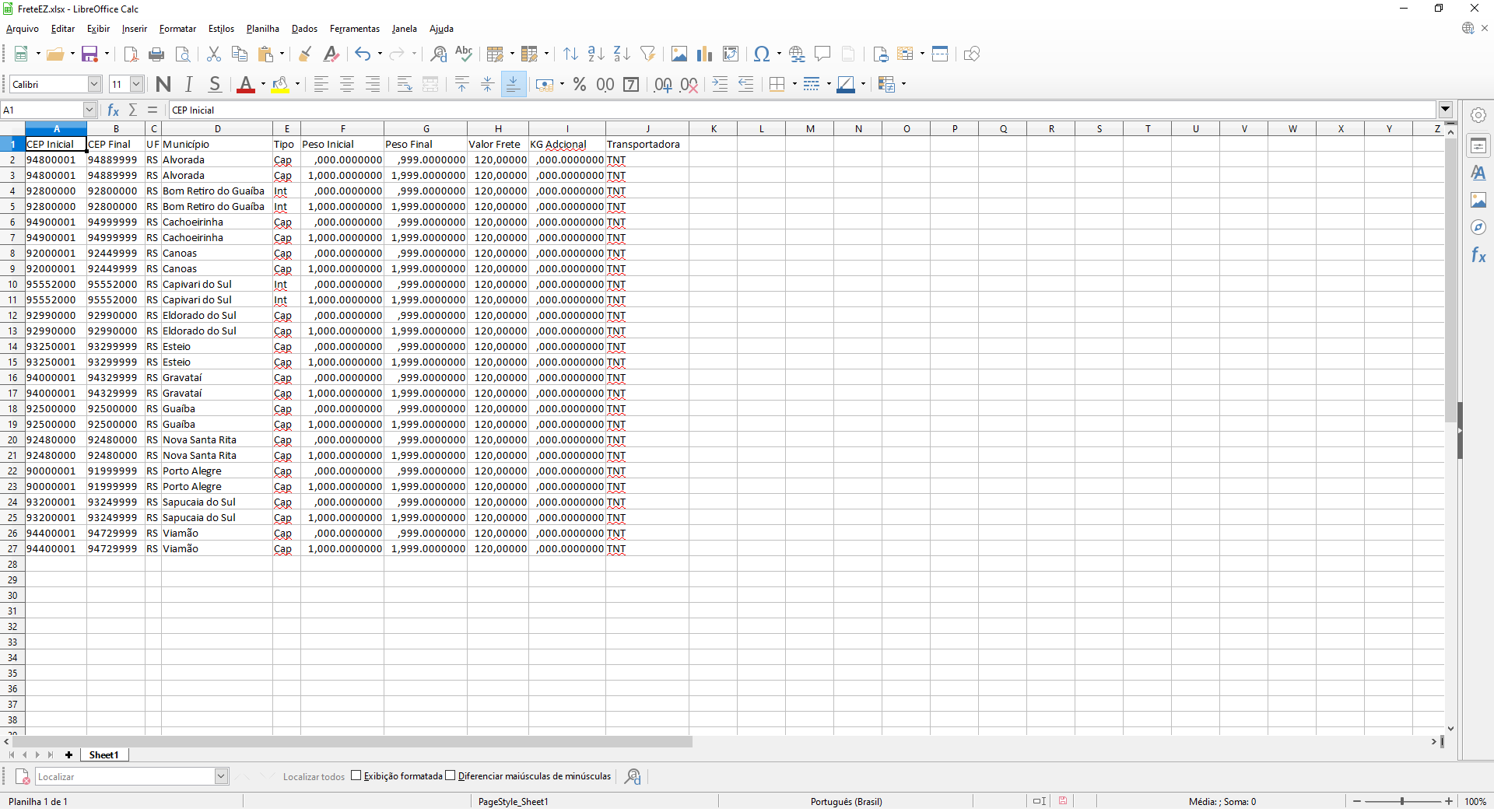Open the Ferramentas menu
The height and width of the screenshot is (812, 1494).
[355, 29]
